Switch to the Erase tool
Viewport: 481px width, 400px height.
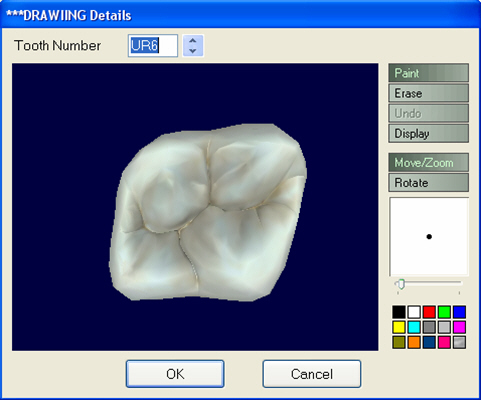[428, 93]
